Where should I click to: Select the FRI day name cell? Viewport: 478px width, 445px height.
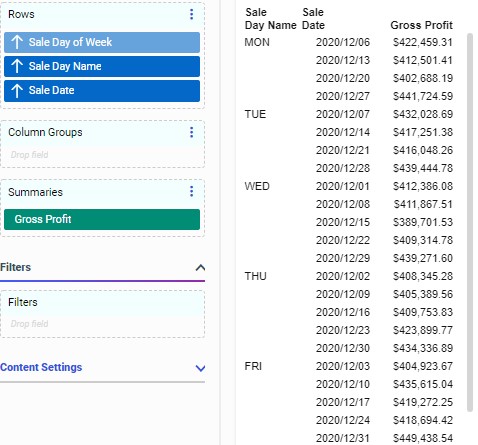pyautogui.click(x=253, y=366)
